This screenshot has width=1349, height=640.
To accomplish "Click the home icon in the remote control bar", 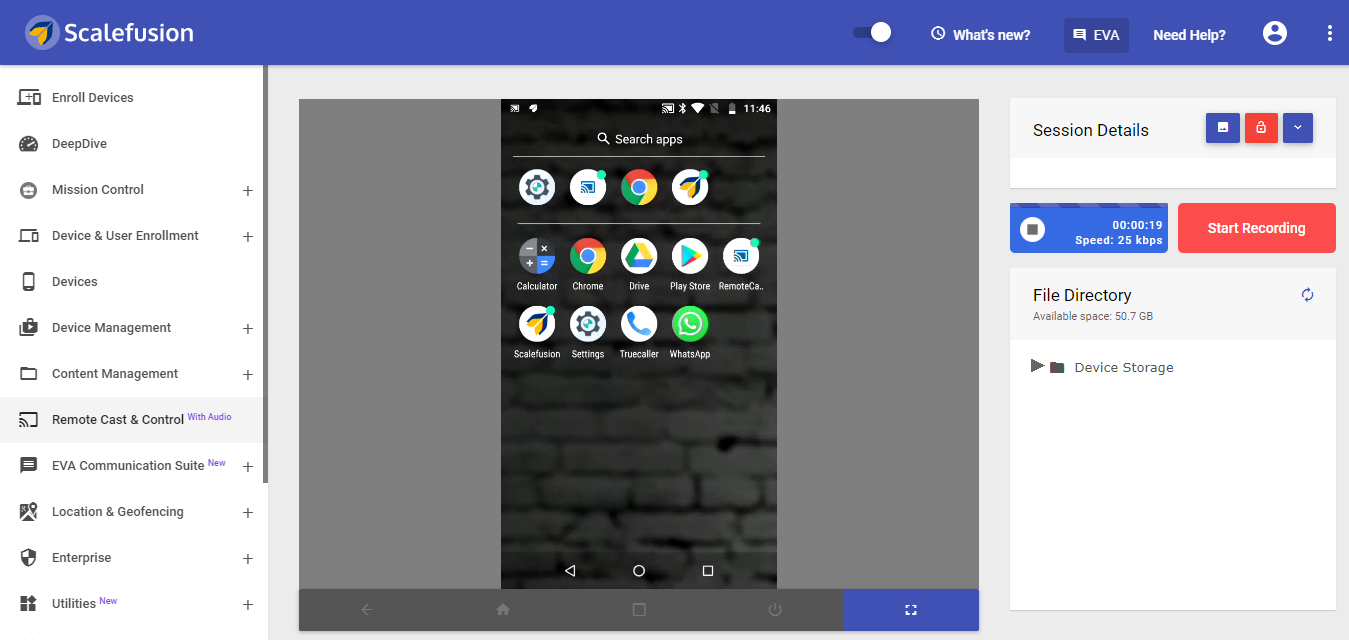I will point(503,610).
